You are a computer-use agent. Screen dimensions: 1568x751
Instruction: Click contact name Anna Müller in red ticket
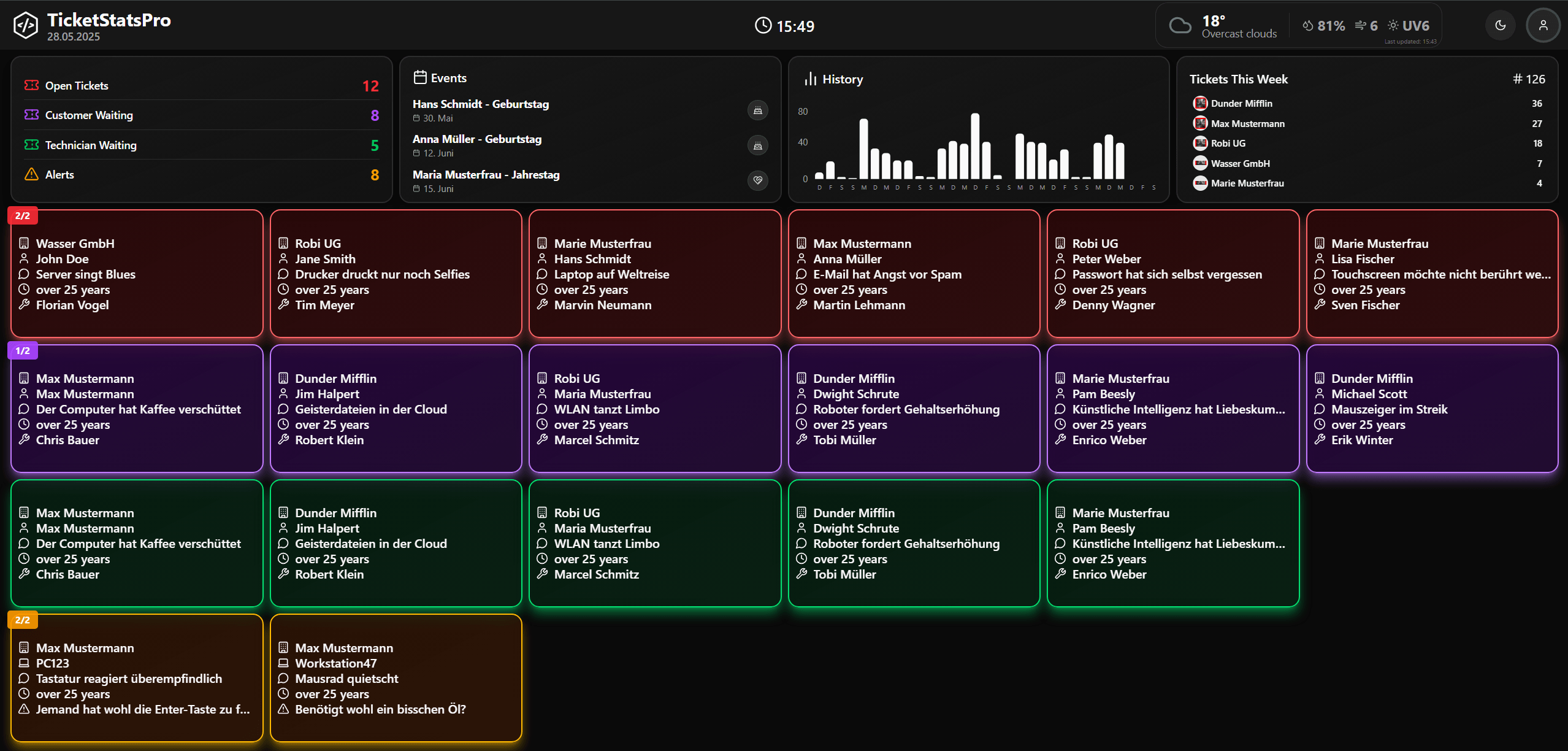(x=847, y=259)
